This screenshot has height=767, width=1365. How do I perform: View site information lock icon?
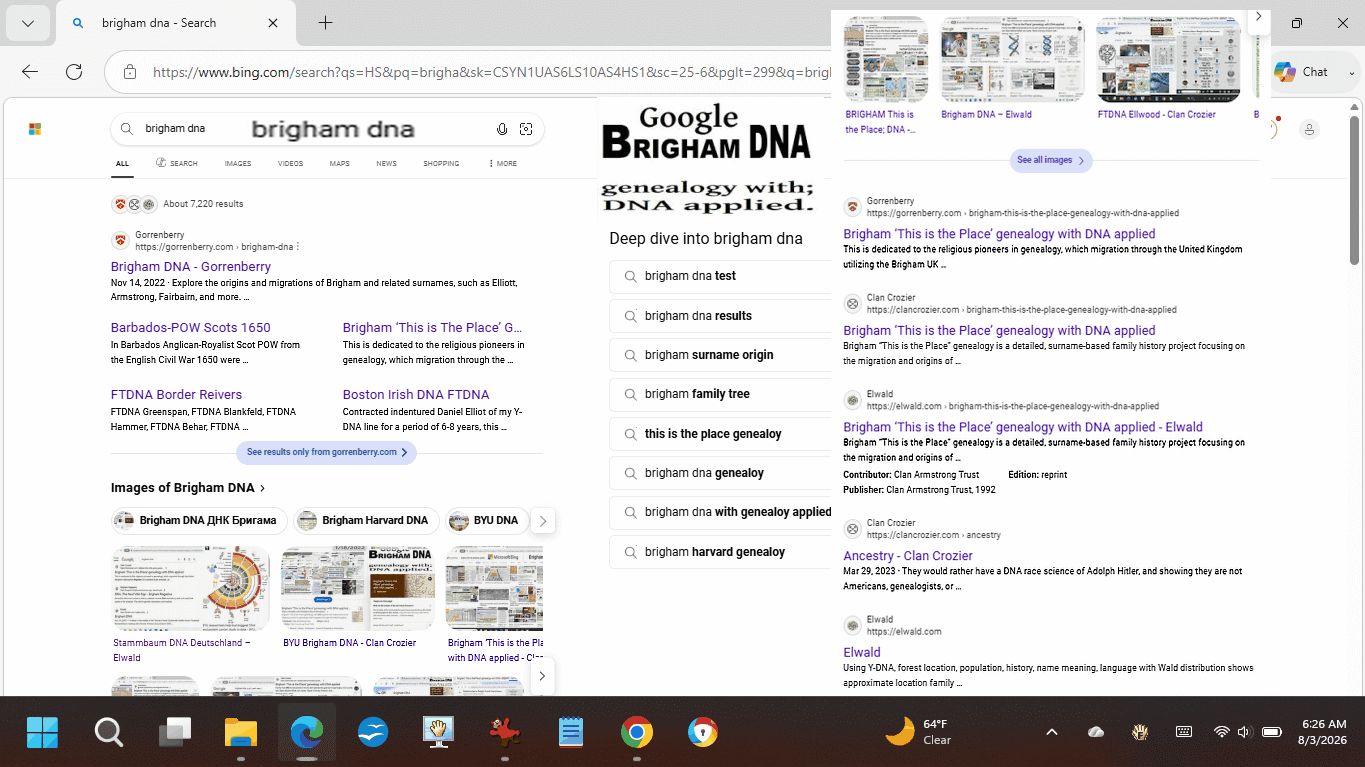[x=130, y=72]
